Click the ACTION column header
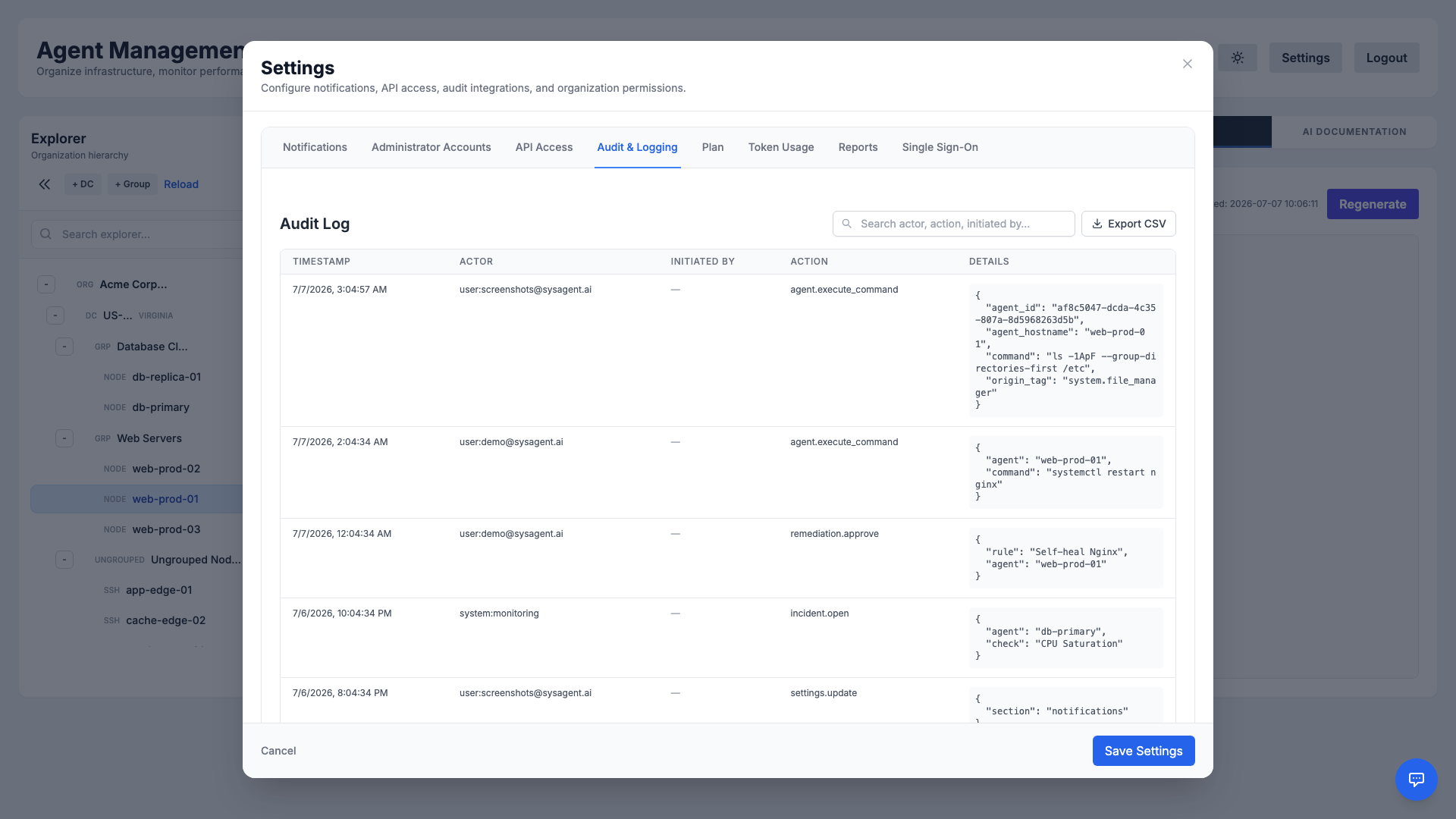This screenshot has height=819, width=1456. 809,262
